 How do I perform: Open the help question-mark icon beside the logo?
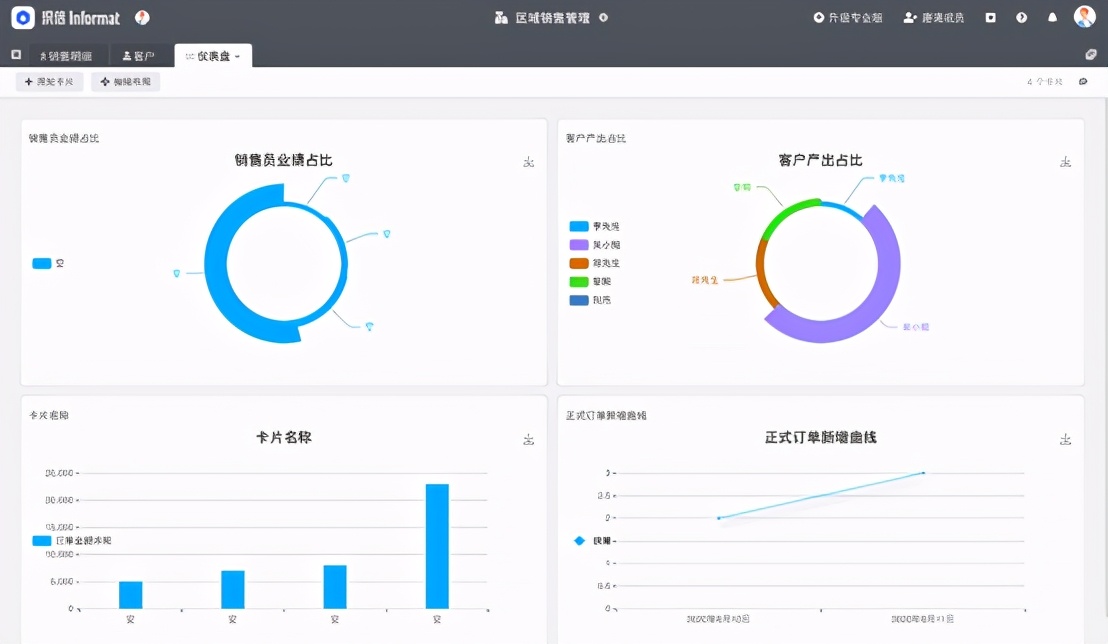141,17
